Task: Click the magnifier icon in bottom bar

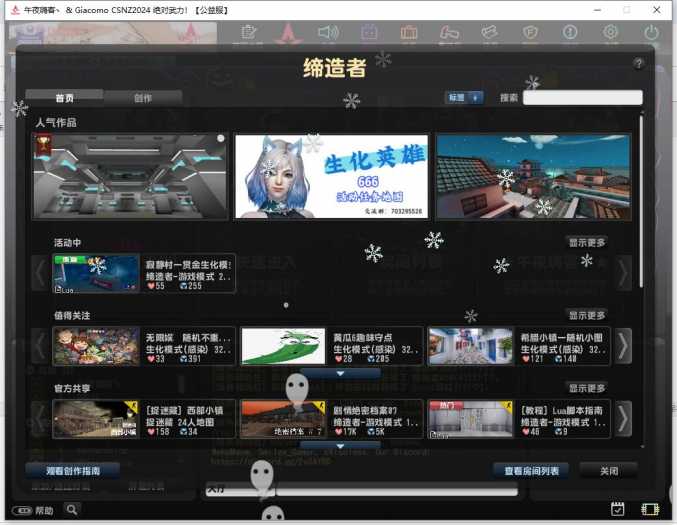Action: point(72,509)
